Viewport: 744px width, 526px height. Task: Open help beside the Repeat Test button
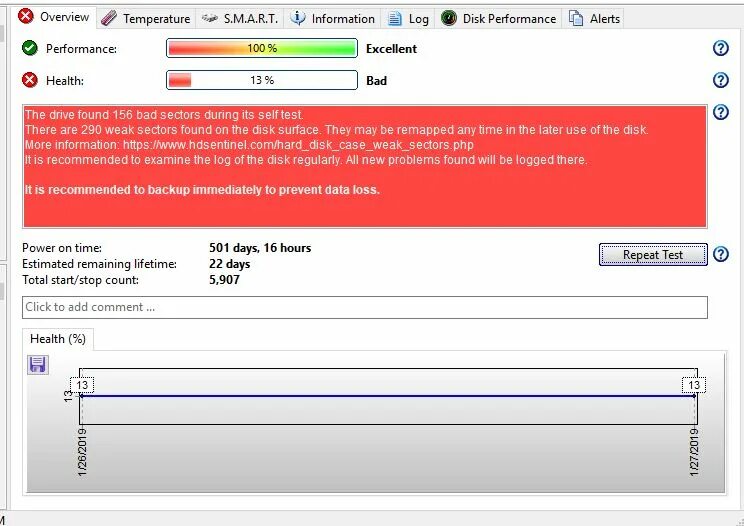(x=721, y=254)
